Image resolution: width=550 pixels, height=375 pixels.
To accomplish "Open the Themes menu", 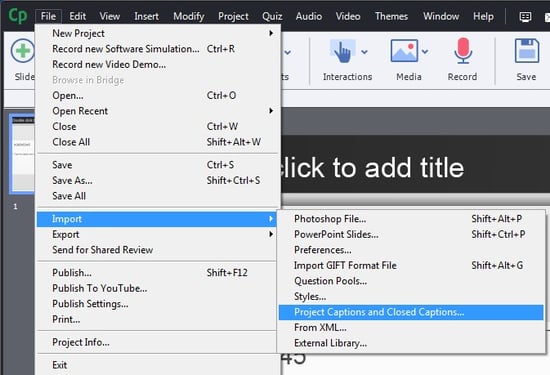I will point(391,16).
